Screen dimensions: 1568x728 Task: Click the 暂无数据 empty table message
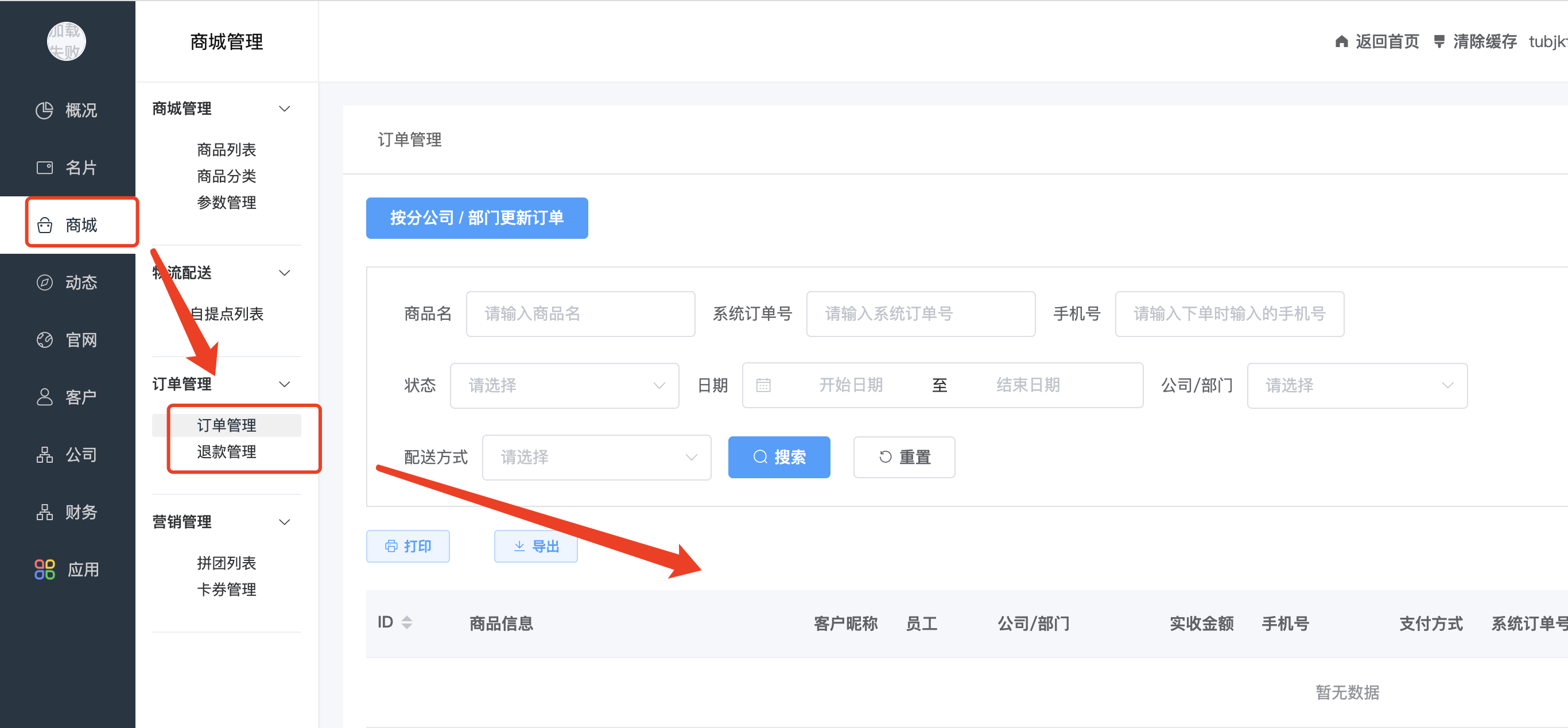coord(1347,692)
